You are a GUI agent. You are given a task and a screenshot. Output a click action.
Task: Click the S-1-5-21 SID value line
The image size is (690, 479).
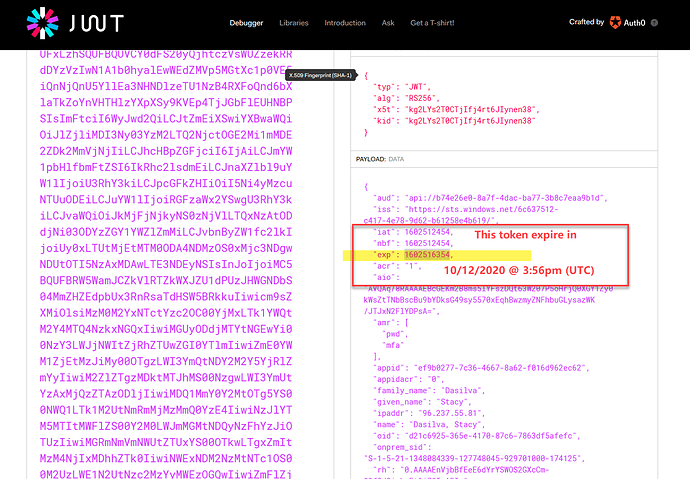pyautogui.click(x=474, y=458)
